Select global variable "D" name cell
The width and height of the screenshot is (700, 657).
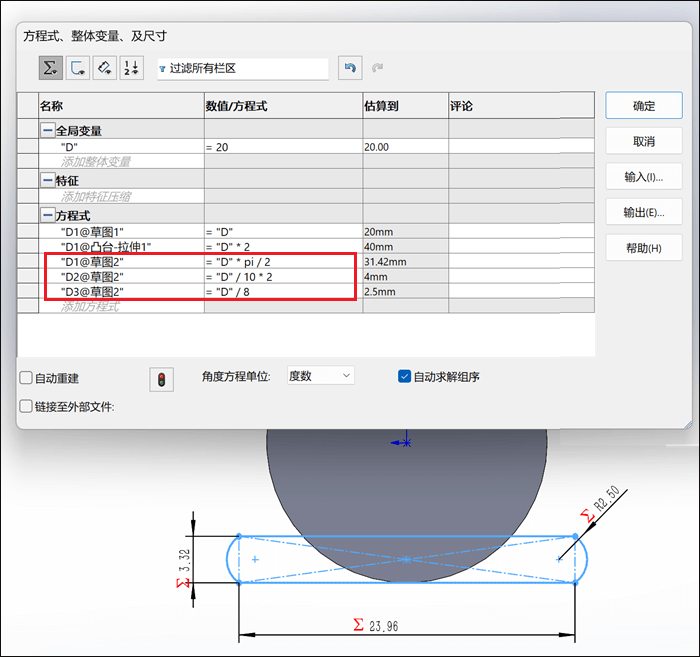tap(121, 147)
